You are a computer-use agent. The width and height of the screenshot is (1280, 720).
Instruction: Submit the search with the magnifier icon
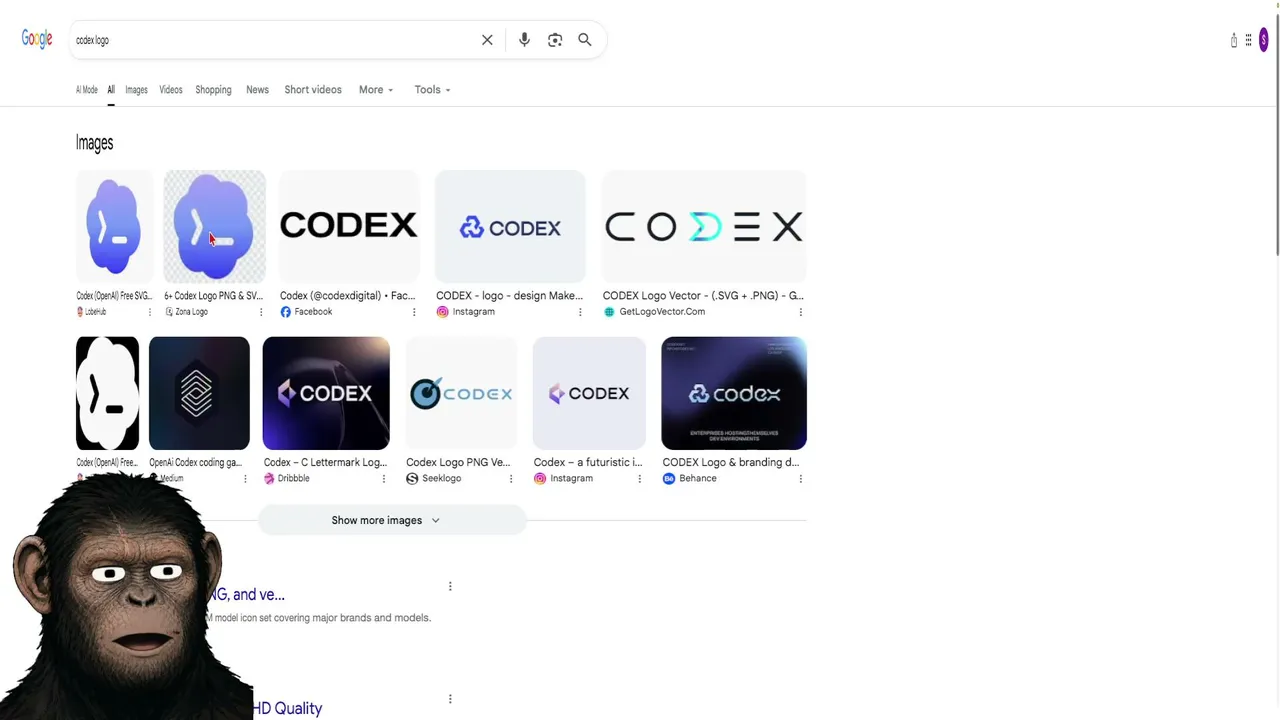click(x=585, y=40)
